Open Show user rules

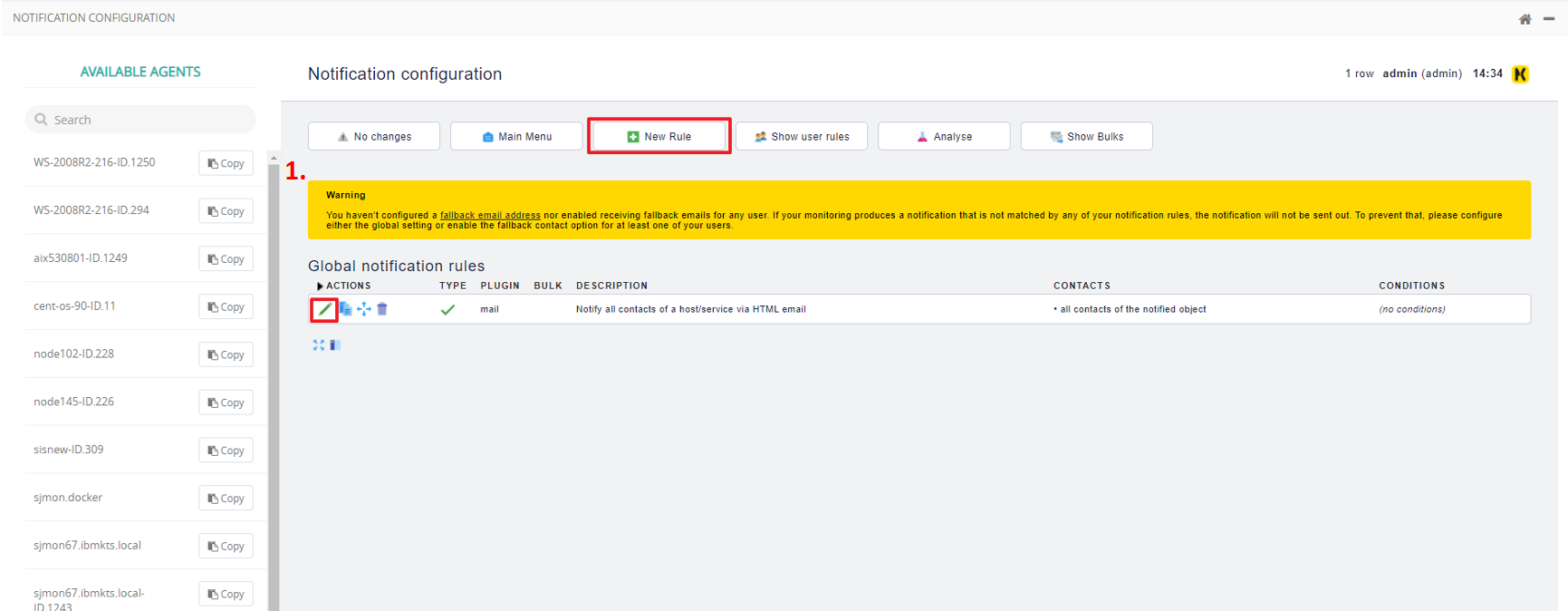pos(802,137)
